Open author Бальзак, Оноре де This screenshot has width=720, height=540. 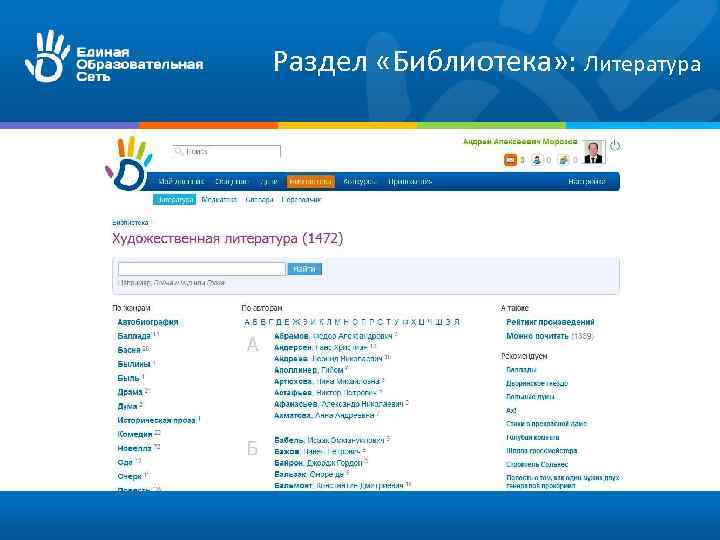click(309, 474)
